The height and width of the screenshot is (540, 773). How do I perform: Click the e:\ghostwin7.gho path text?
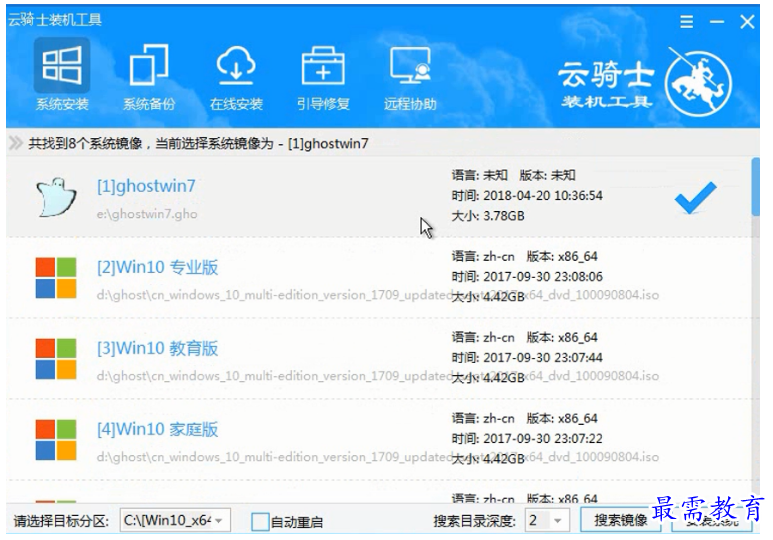(147, 214)
